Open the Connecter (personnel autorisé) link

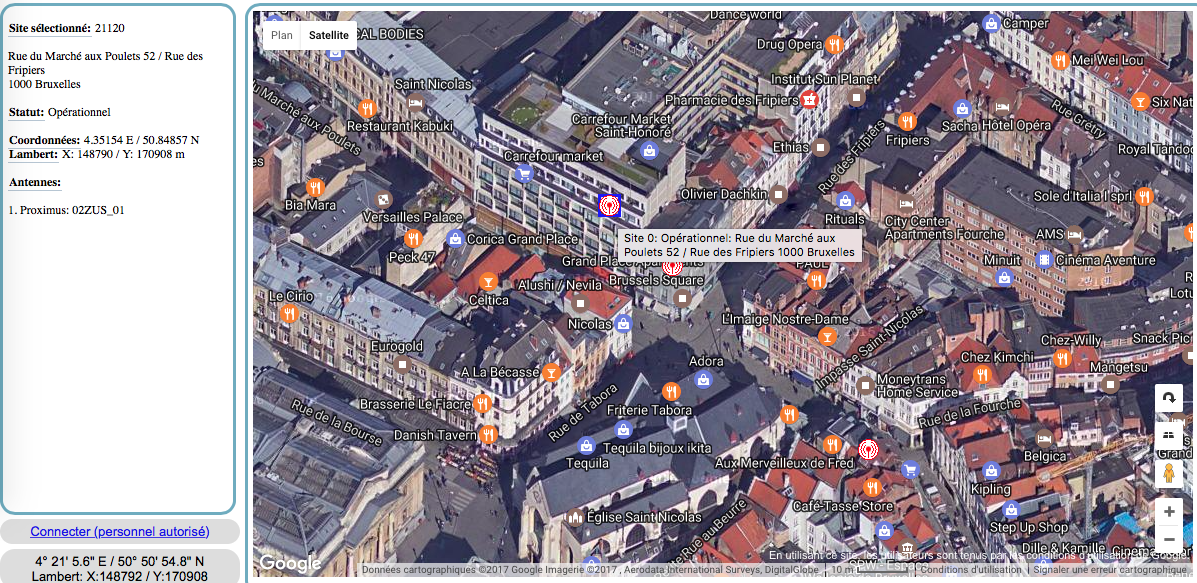(120, 532)
